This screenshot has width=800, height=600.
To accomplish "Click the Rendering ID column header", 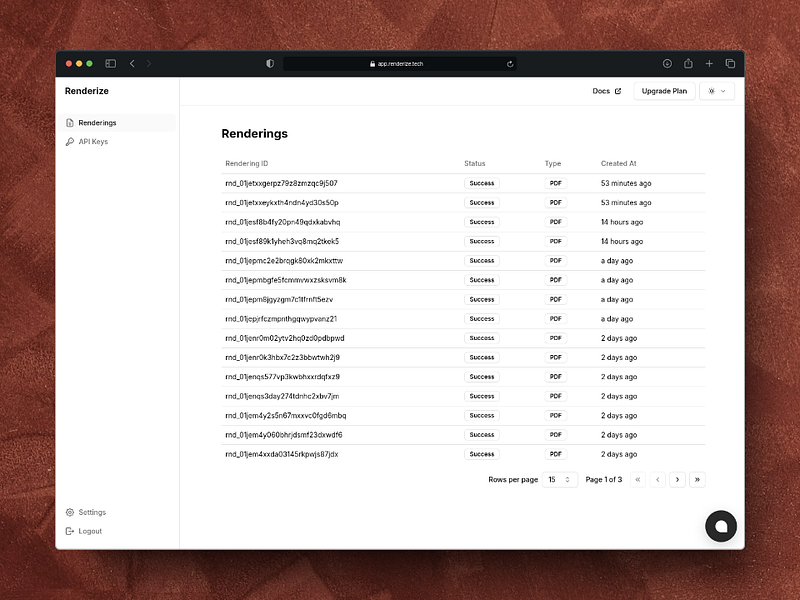I will point(246,163).
